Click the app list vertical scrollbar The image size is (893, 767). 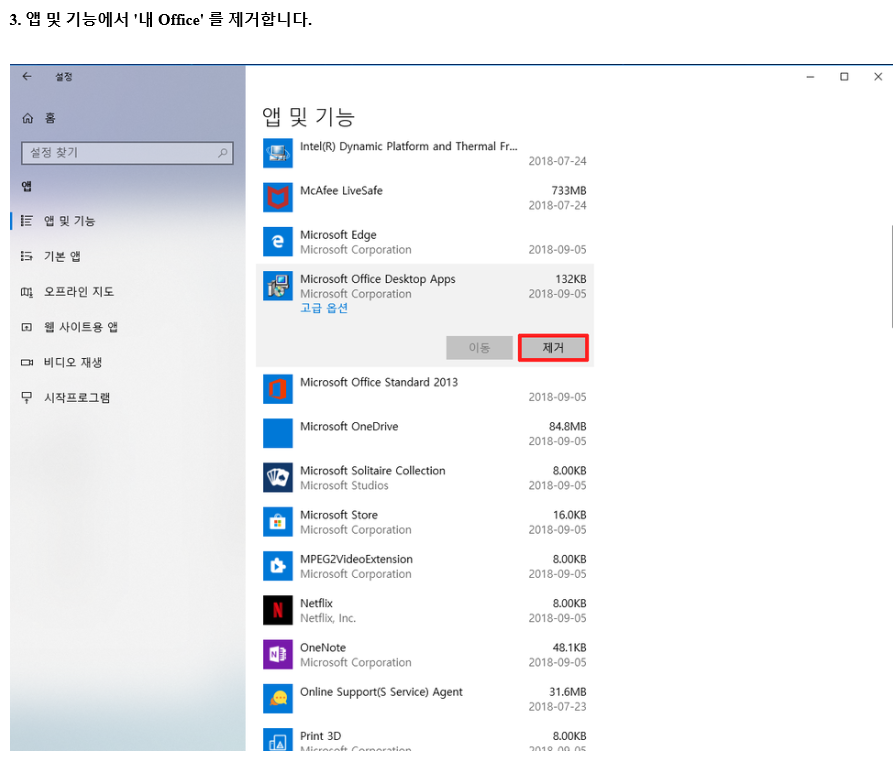tap(891, 276)
